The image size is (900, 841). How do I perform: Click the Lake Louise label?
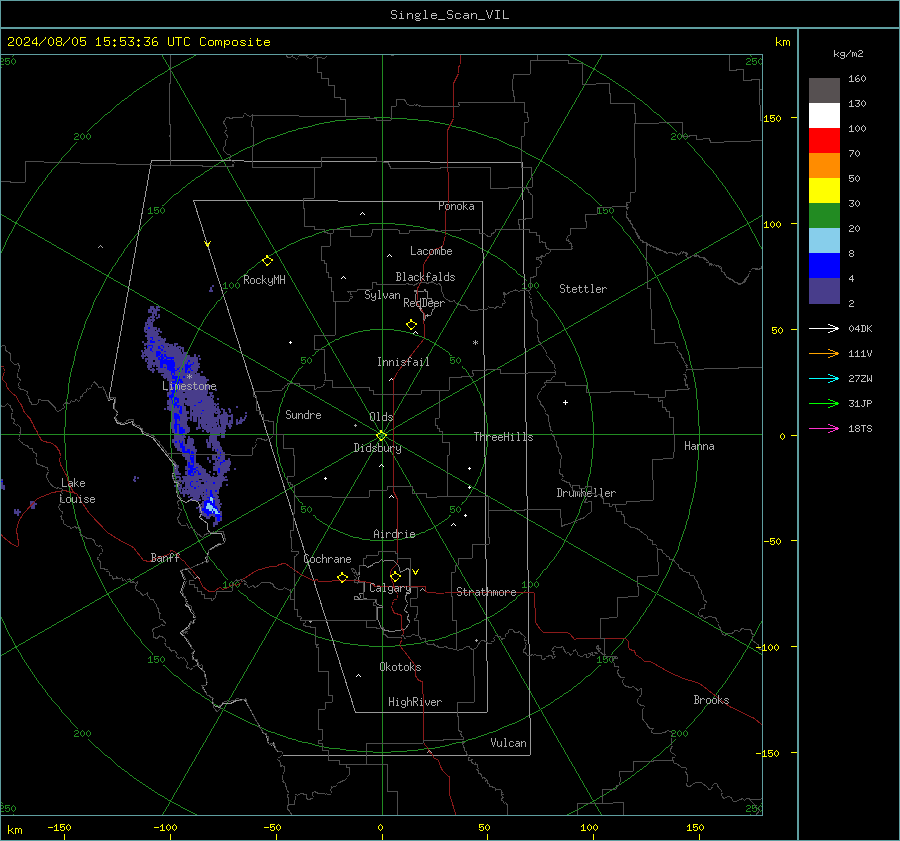(x=77, y=491)
